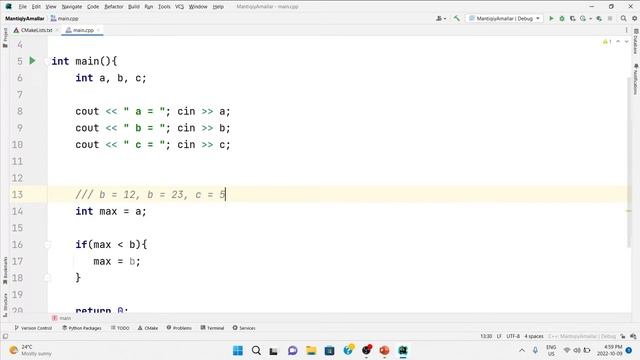Screen dimensions: 640x360
Task: Click MantiqiyAmallar project breadcrumb in navigation bar
Action: [x=24, y=18]
